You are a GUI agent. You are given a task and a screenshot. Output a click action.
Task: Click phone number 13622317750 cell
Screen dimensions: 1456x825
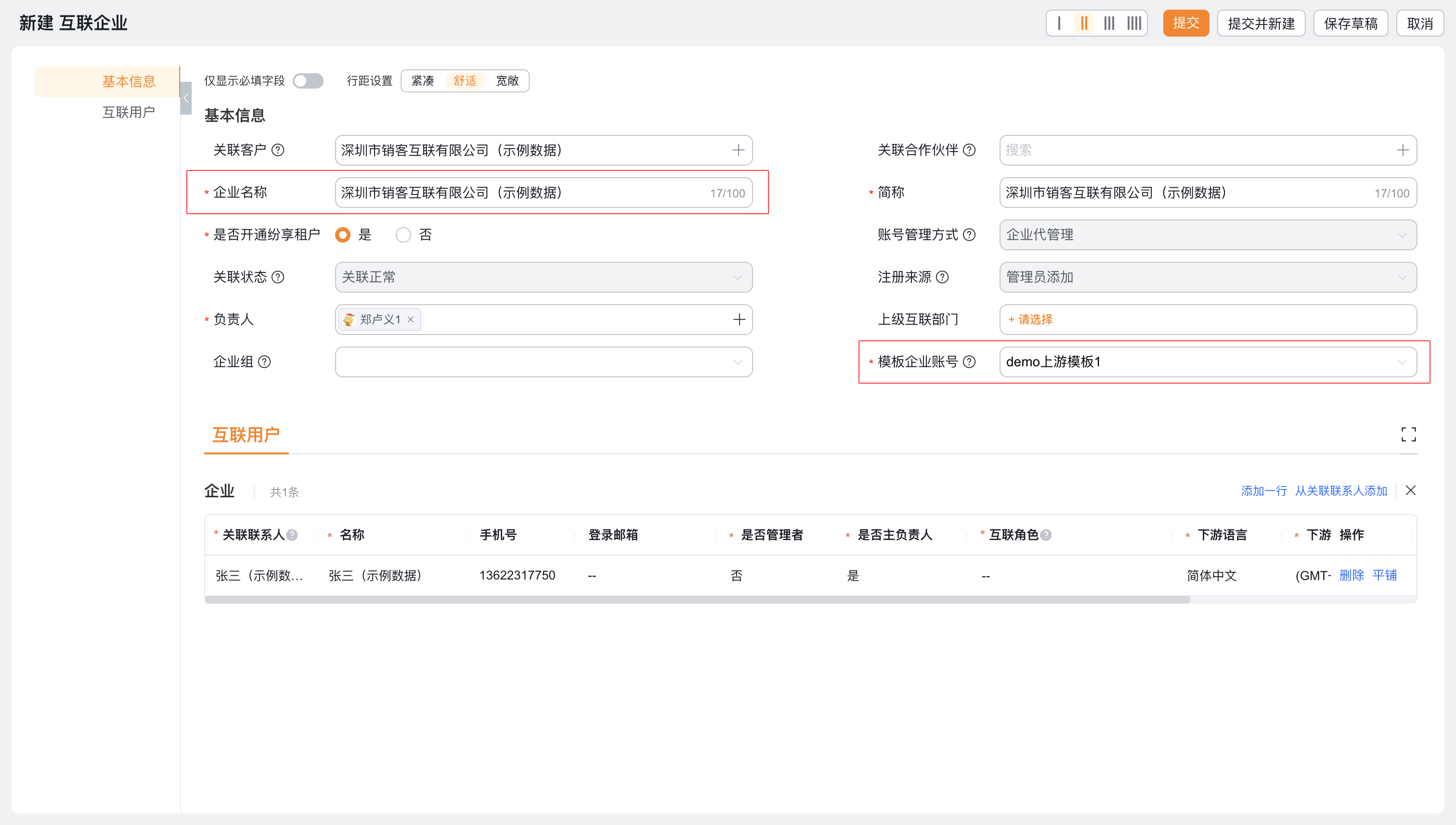click(517, 575)
